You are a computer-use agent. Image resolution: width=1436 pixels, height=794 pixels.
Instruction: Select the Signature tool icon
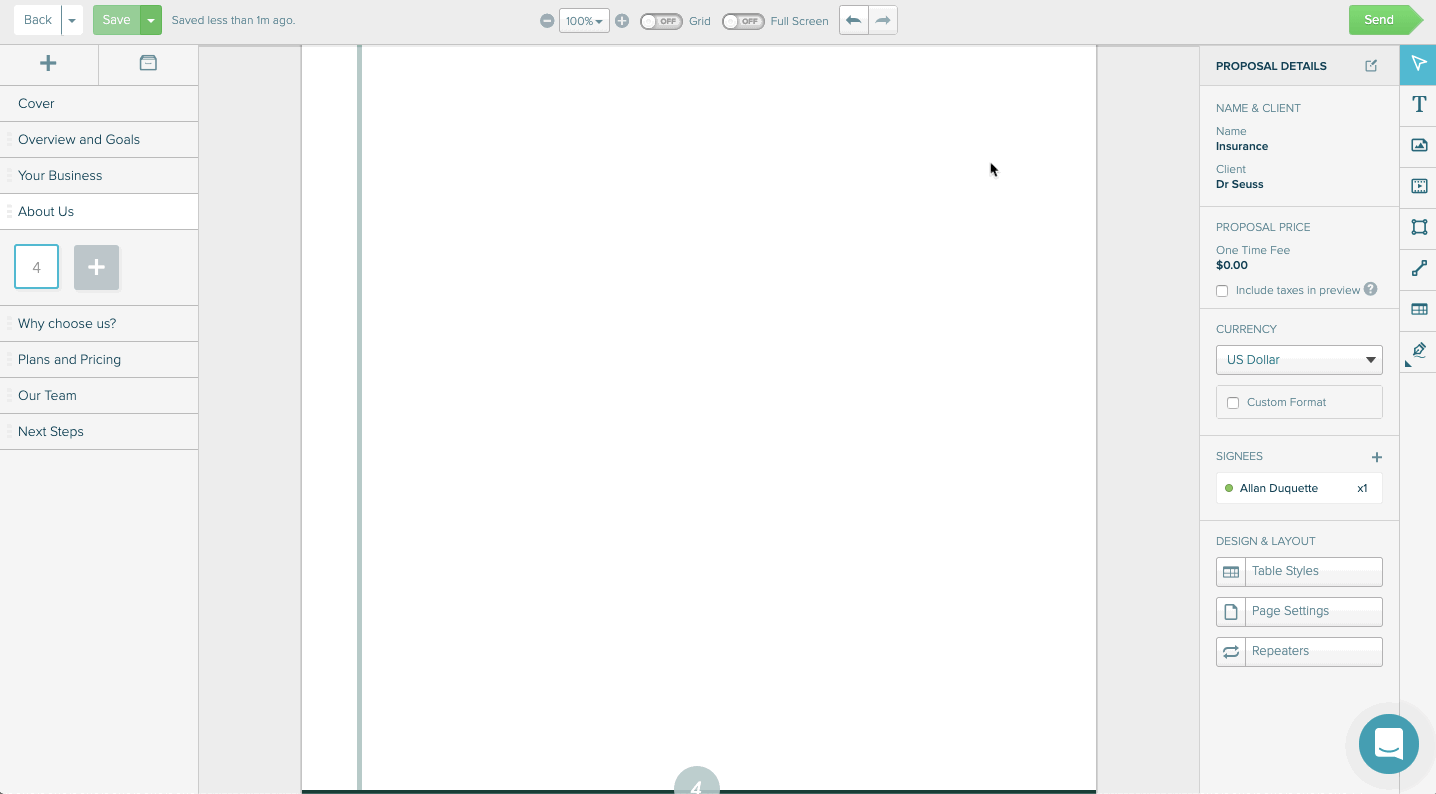1418,350
